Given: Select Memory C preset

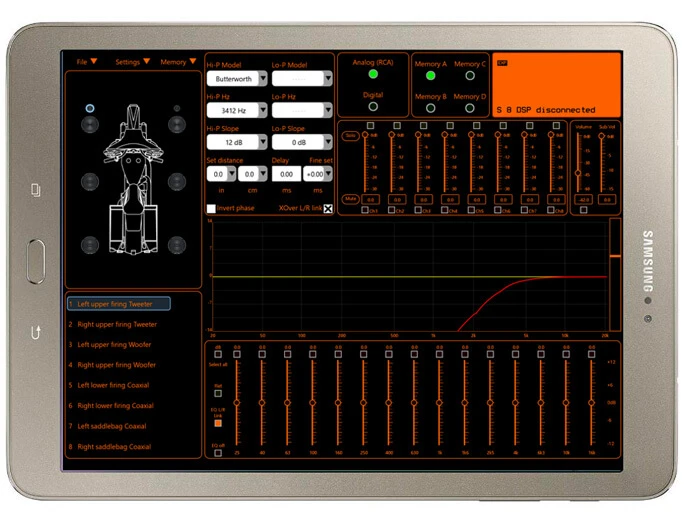Looking at the screenshot, I should tap(468, 75).
